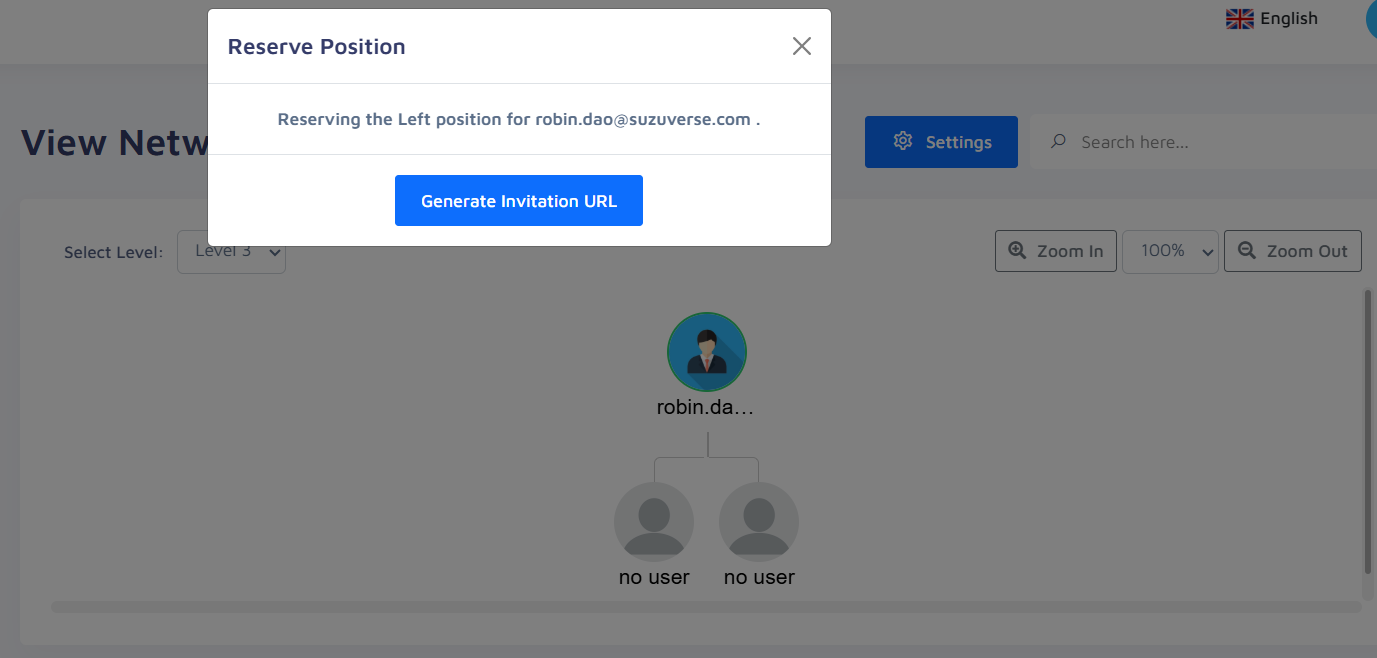The width and height of the screenshot is (1377, 658).
Task: Click the UK flag icon
Action: coord(1239,19)
